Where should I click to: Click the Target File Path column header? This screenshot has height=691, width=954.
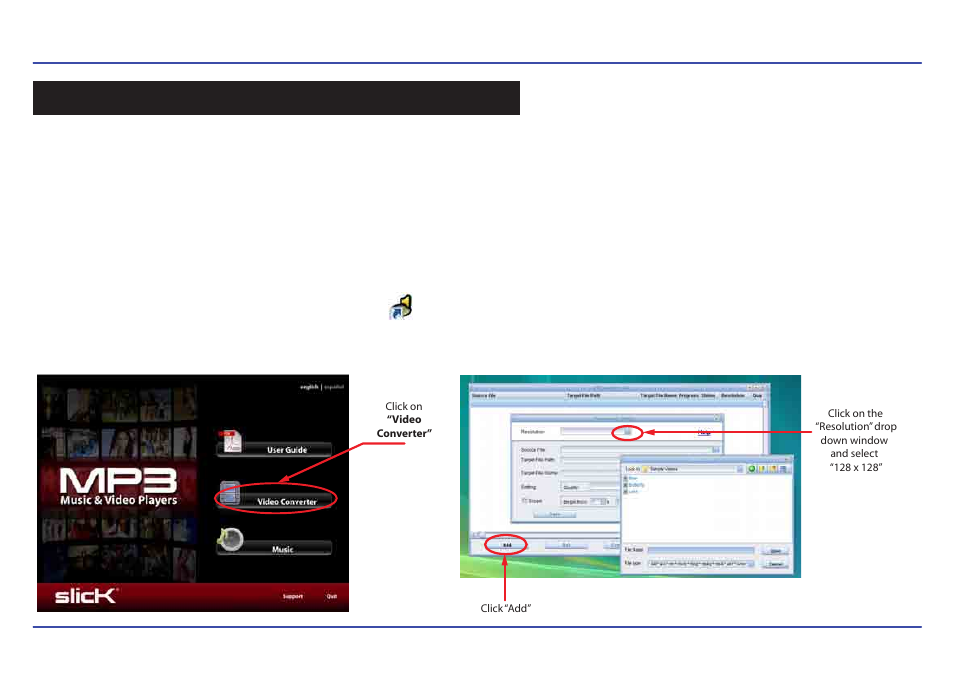tap(583, 395)
